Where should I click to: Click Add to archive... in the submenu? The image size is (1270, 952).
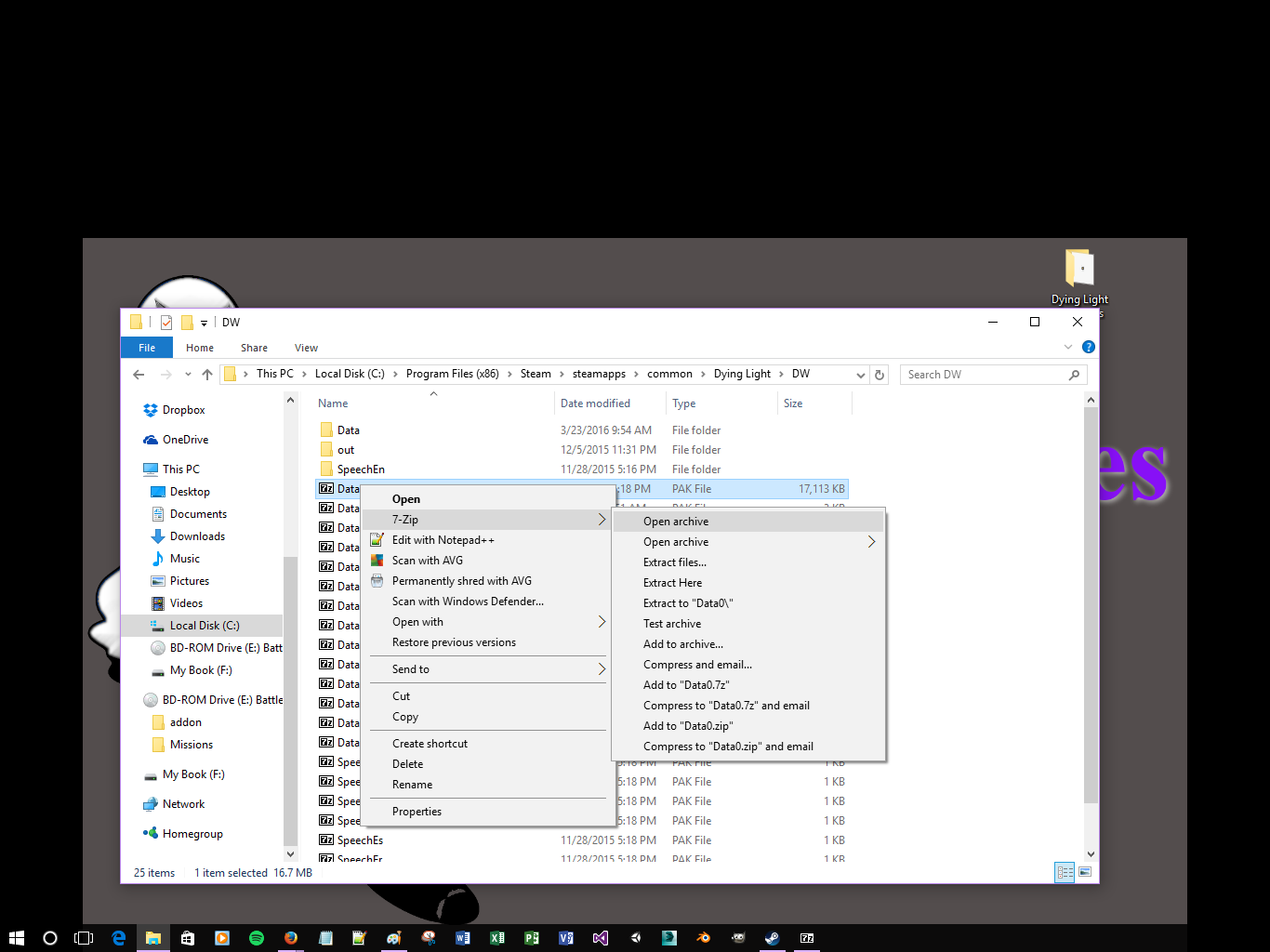pyautogui.click(x=747, y=644)
